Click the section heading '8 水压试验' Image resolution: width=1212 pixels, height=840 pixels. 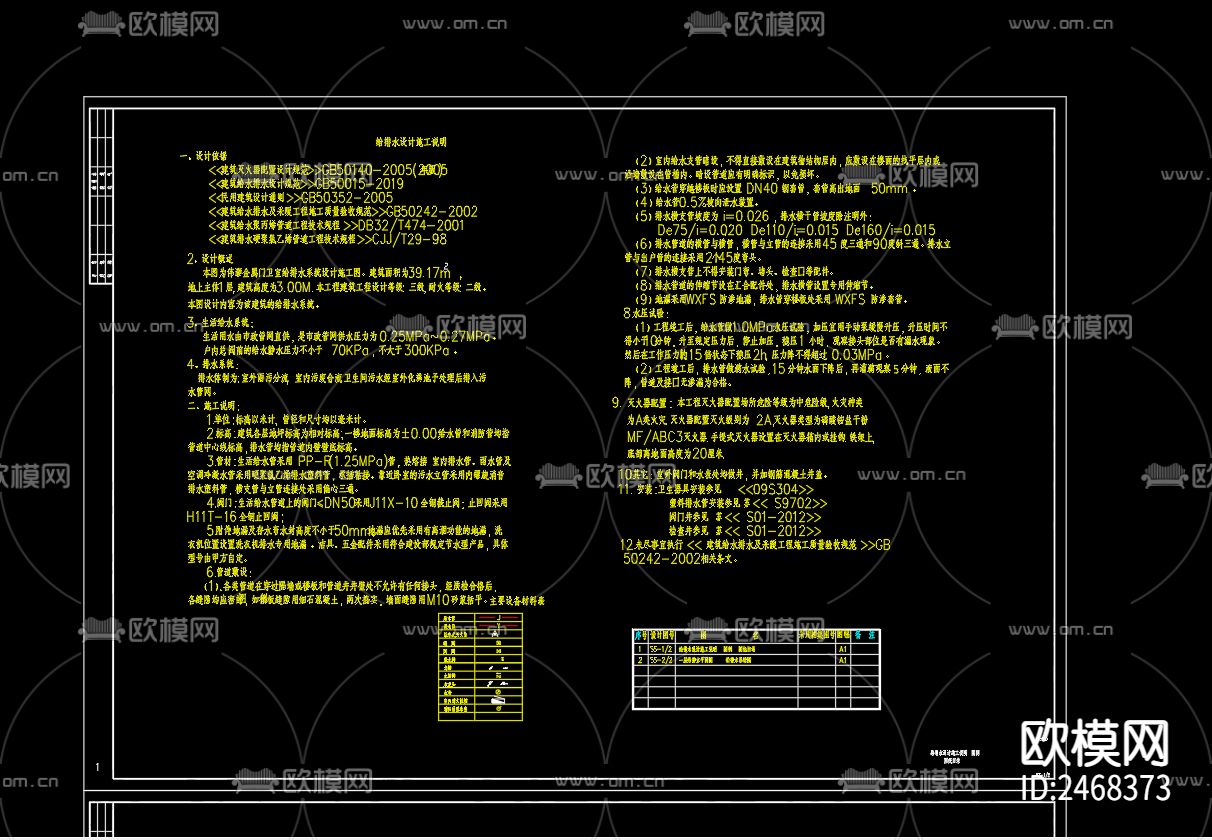(646, 313)
